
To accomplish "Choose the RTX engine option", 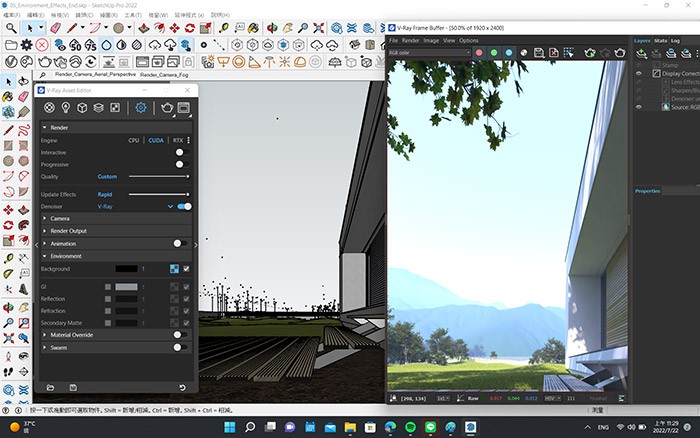I will pos(177,141).
